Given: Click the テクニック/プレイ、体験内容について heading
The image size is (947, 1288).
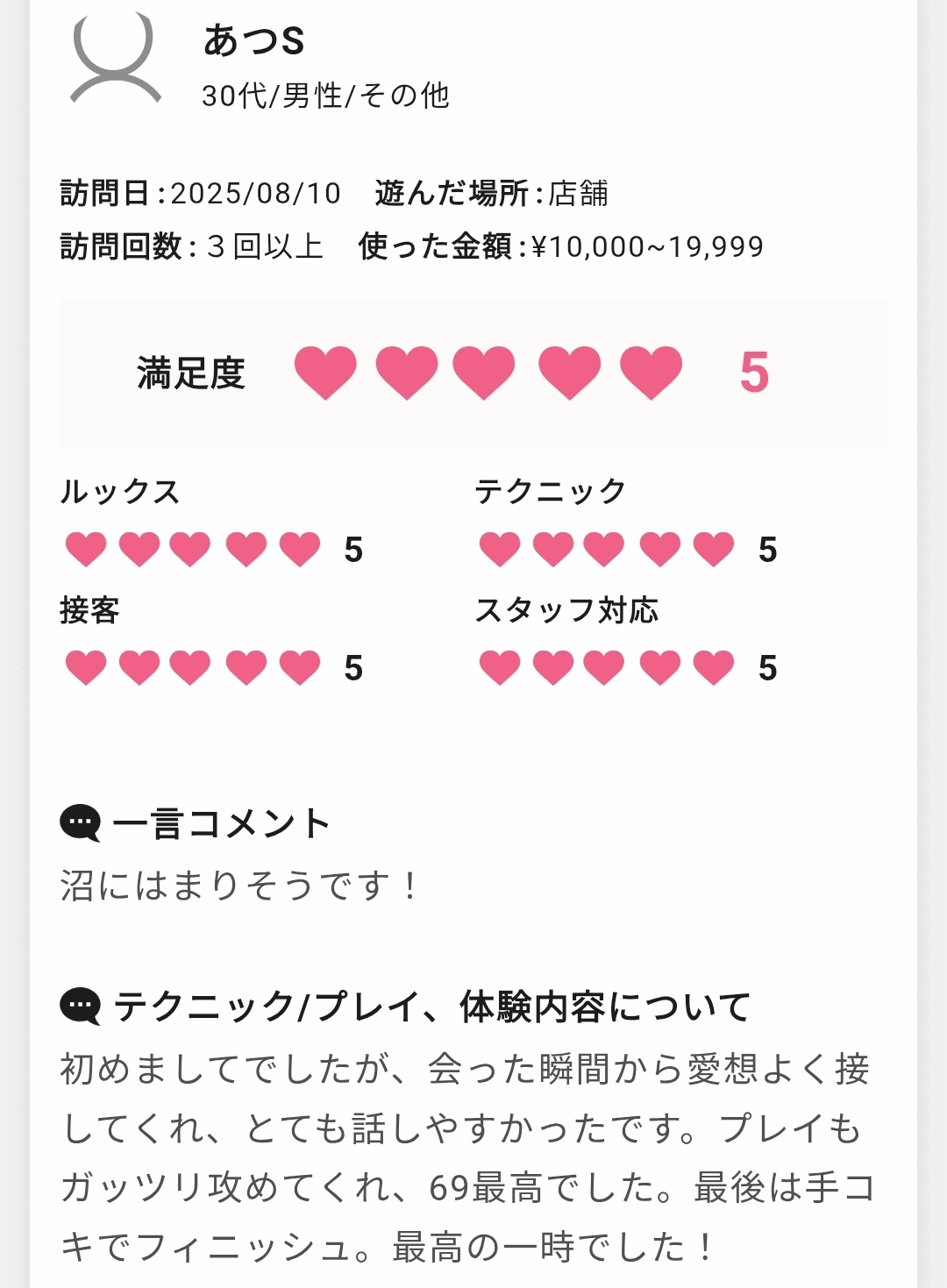Looking at the screenshot, I should click(431, 1007).
